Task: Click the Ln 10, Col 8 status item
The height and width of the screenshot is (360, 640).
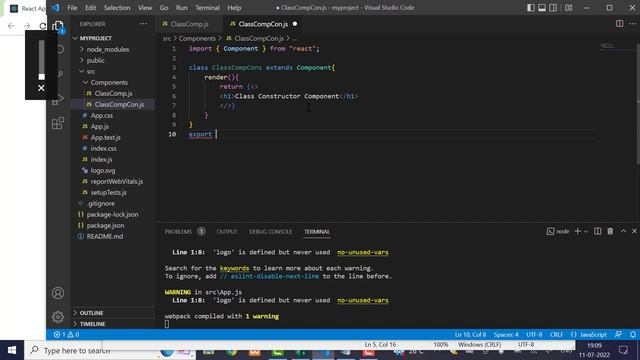Action: coord(470,334)
